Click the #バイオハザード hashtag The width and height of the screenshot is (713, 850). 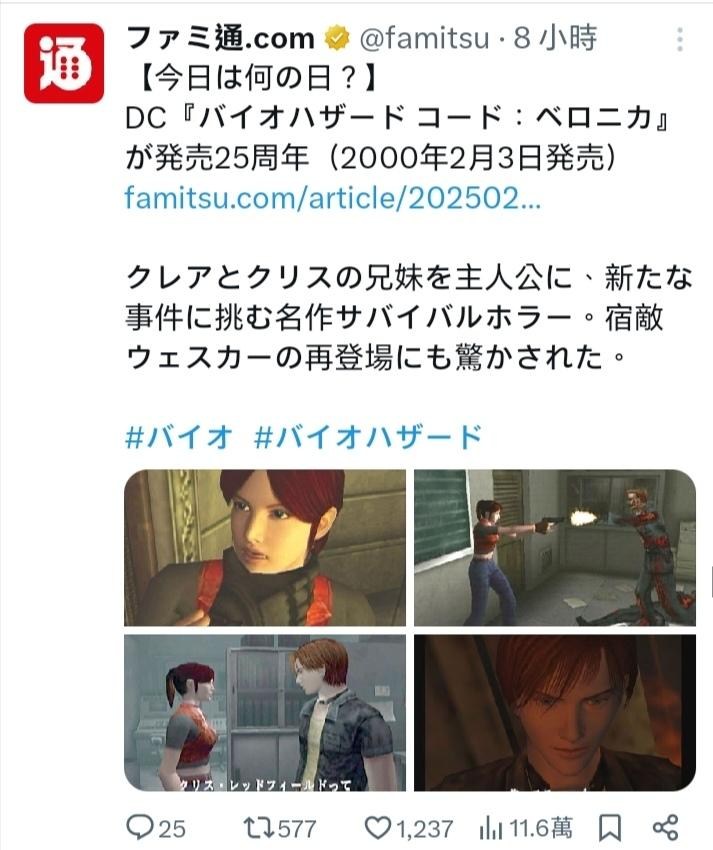coord(368,437)
